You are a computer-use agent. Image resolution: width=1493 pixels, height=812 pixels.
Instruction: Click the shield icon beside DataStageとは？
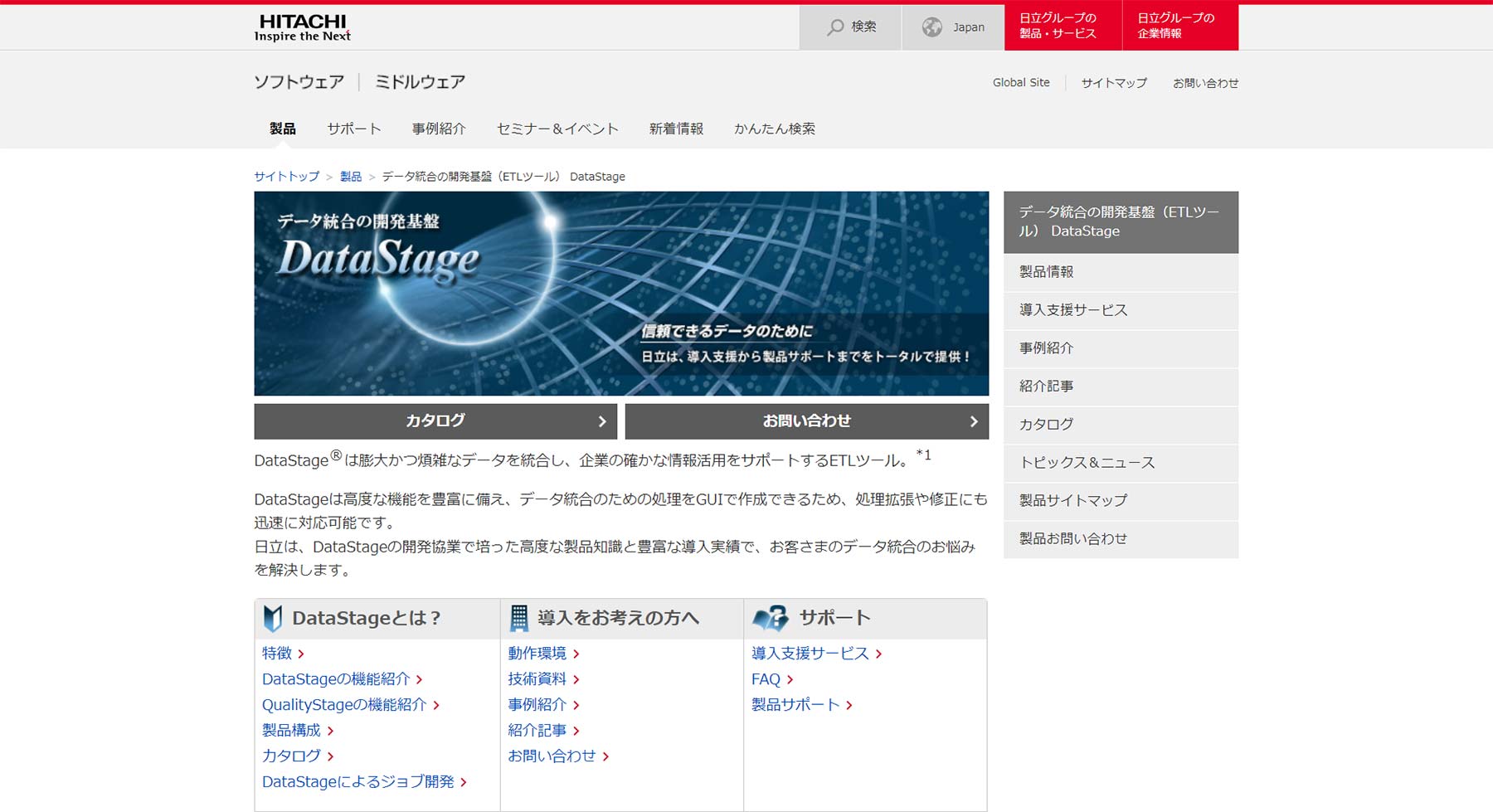272,618
